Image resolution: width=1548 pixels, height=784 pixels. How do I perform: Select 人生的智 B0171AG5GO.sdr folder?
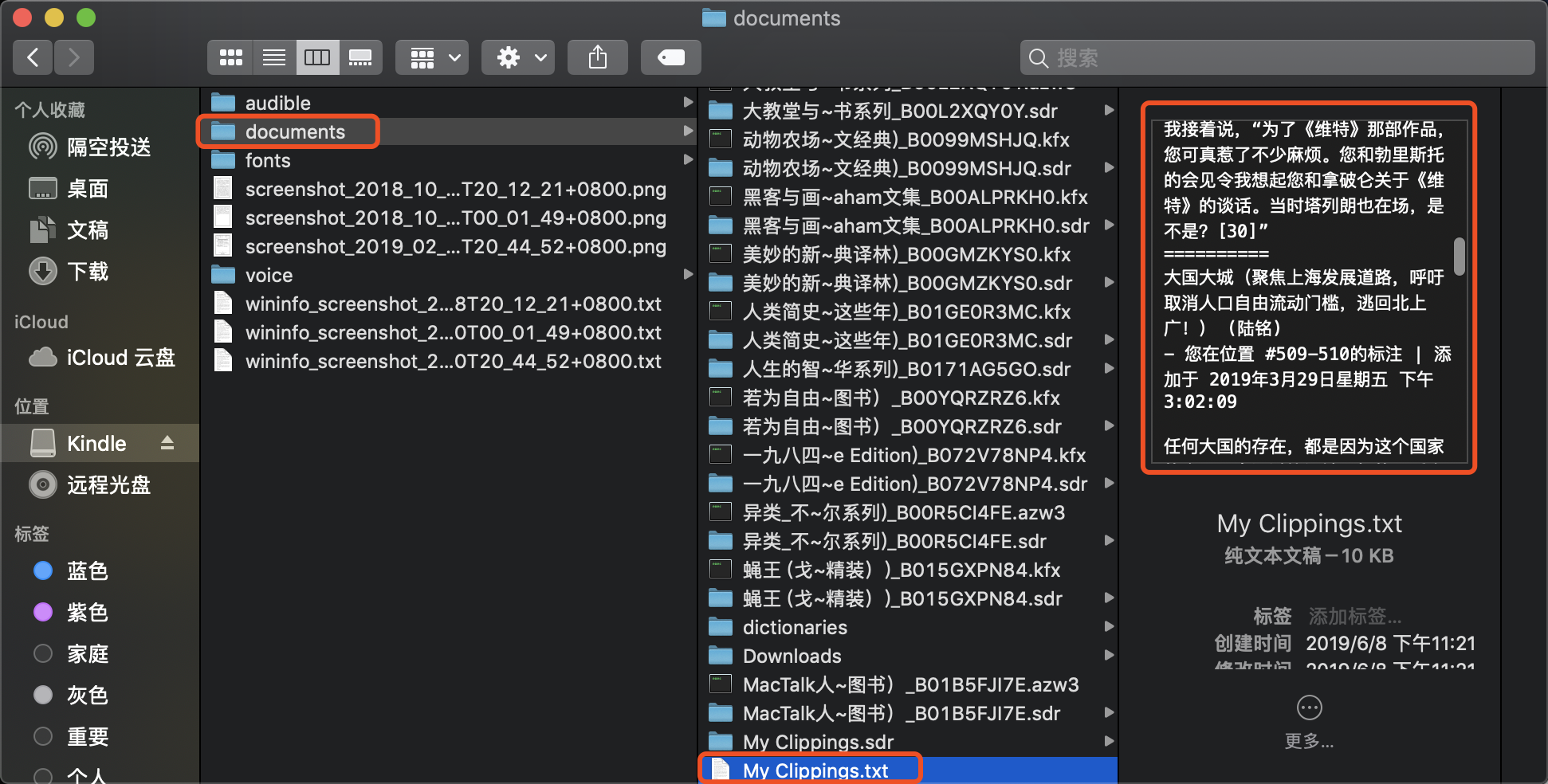tap(909, 369)
